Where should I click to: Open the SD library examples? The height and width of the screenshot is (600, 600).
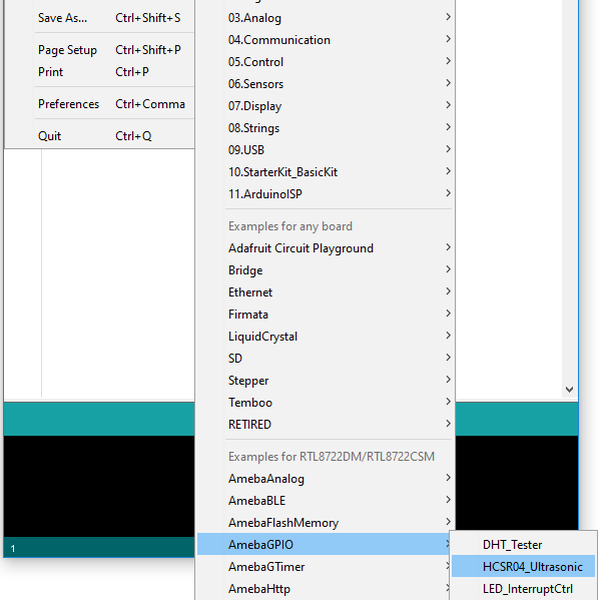pyautogui.click(x=326, y=359)
